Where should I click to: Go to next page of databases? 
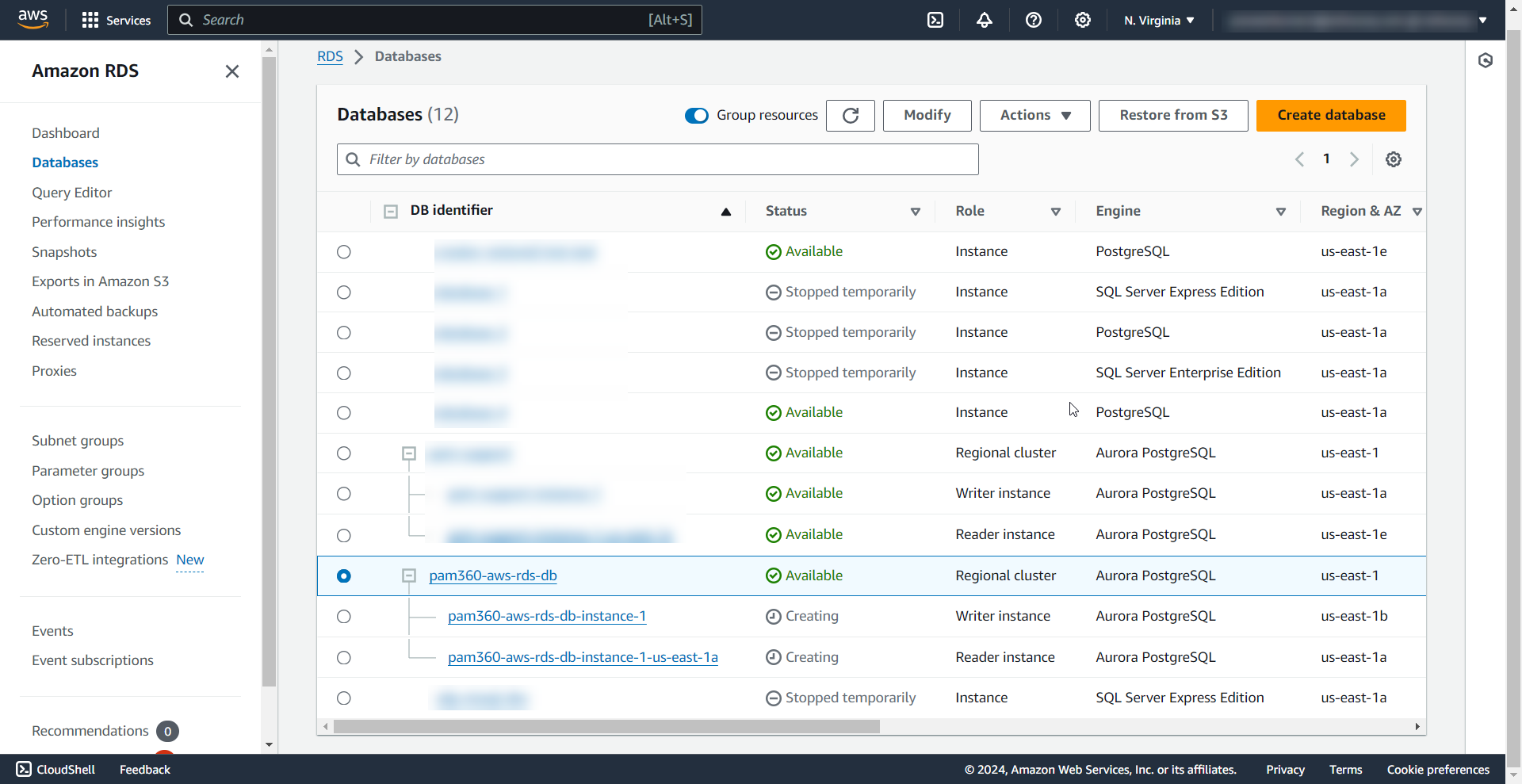[1355, 159]
